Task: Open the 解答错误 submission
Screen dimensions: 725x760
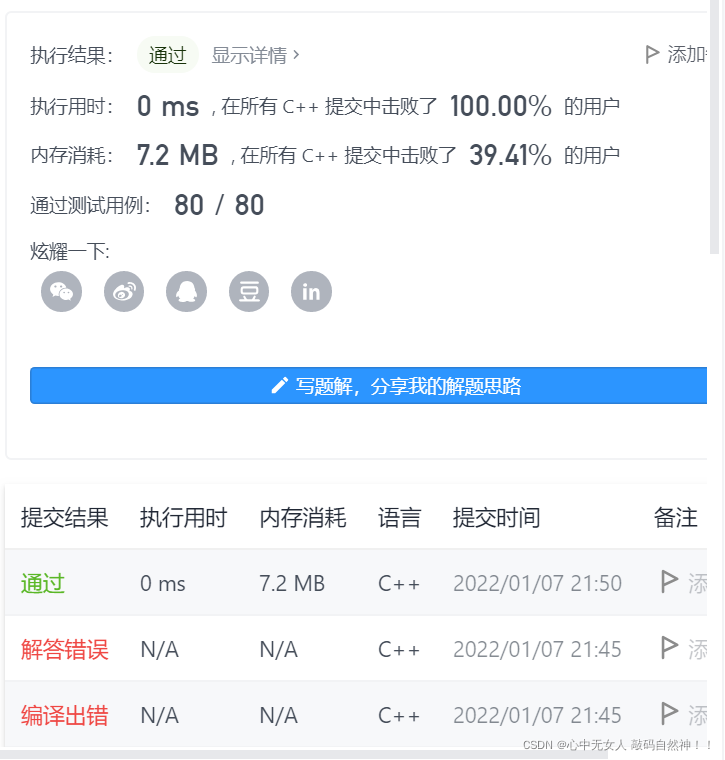Action: point(64,649)
